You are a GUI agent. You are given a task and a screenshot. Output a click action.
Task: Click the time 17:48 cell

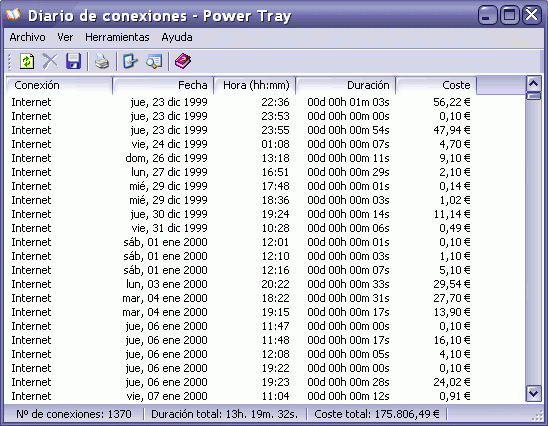point(276,186)
